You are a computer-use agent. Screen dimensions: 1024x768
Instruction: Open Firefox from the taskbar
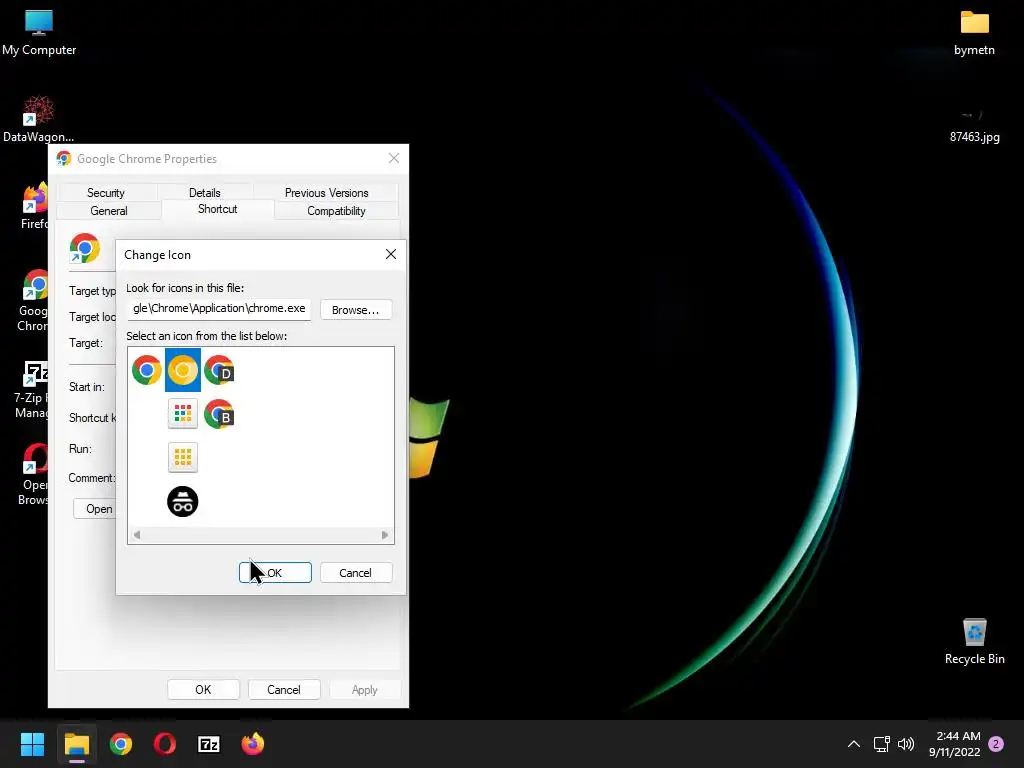click(253, 744)
